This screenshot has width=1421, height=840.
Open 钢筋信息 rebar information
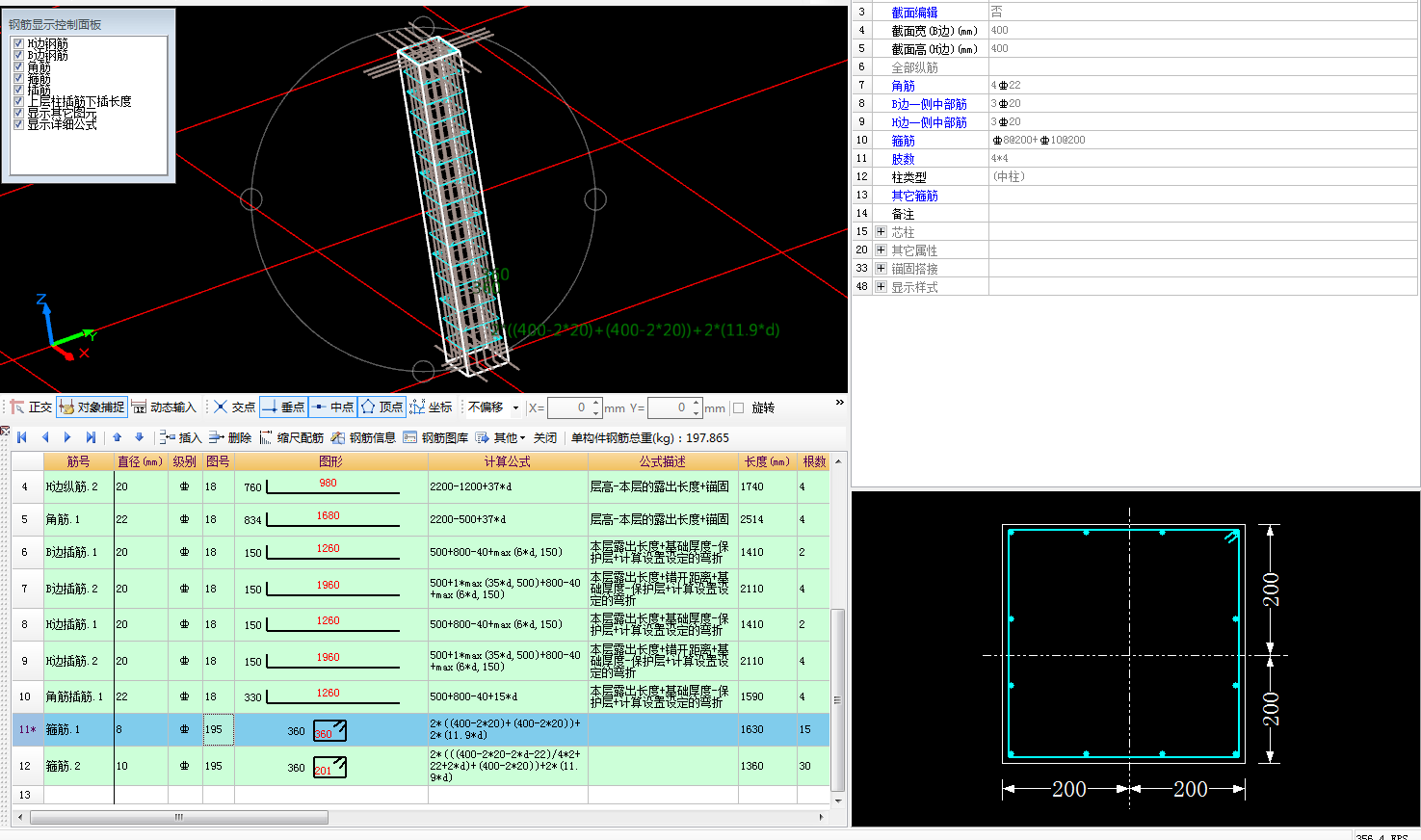364,437
